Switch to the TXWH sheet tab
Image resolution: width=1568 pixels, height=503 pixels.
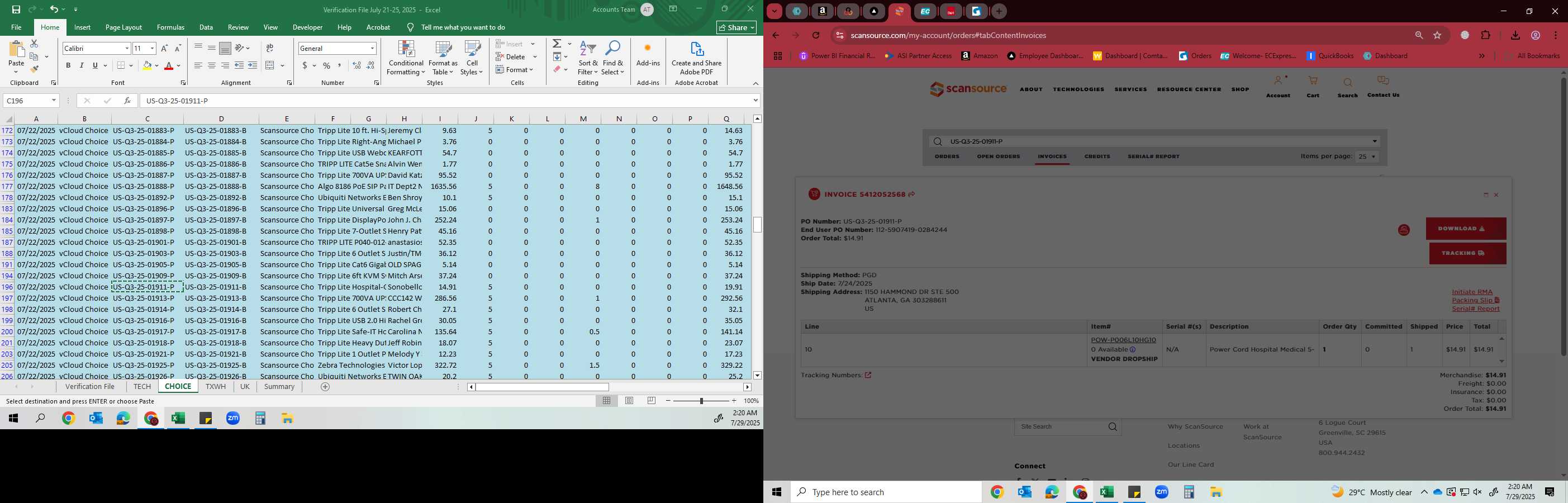point(216,387)
